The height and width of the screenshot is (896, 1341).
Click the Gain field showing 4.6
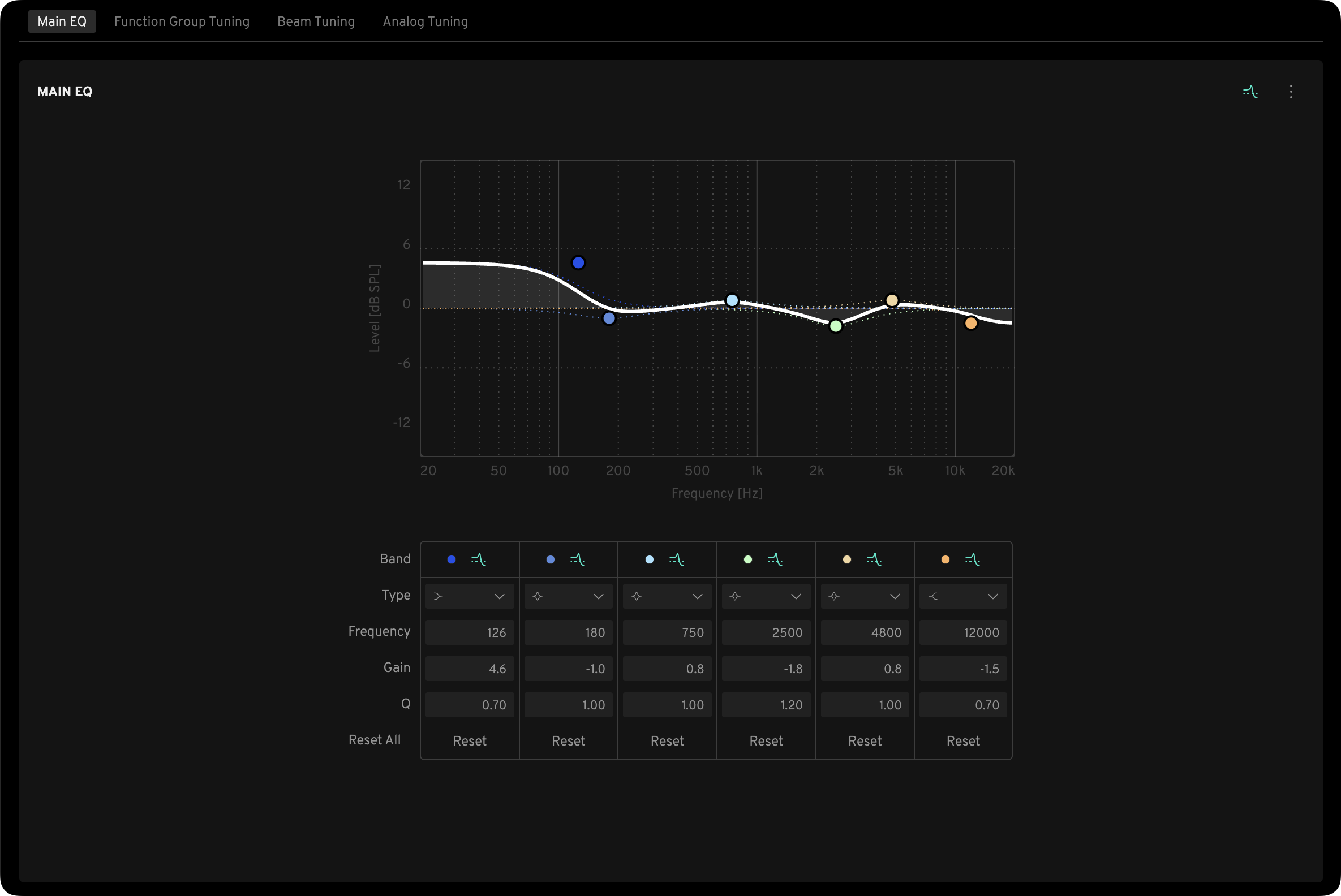tap(469, 669)
